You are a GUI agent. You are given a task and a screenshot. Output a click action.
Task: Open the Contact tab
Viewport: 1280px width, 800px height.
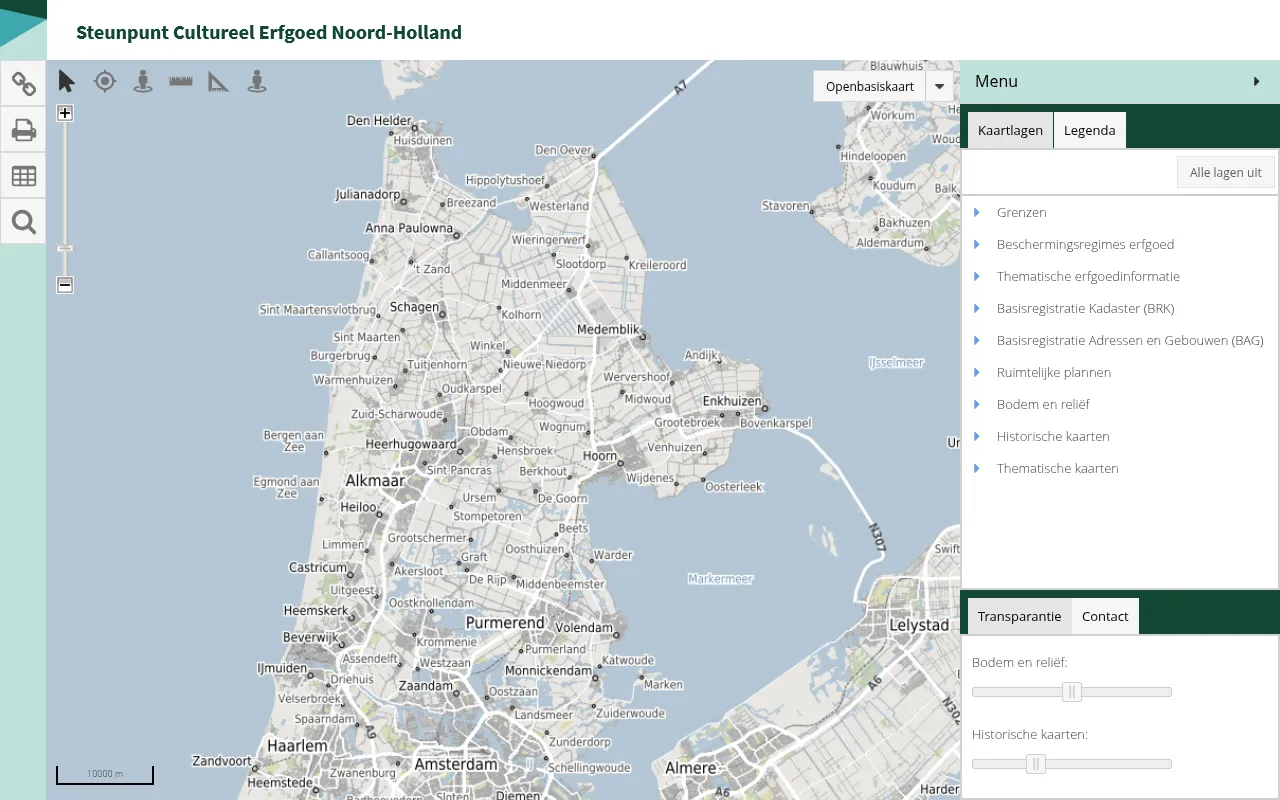click(1105, 616)
